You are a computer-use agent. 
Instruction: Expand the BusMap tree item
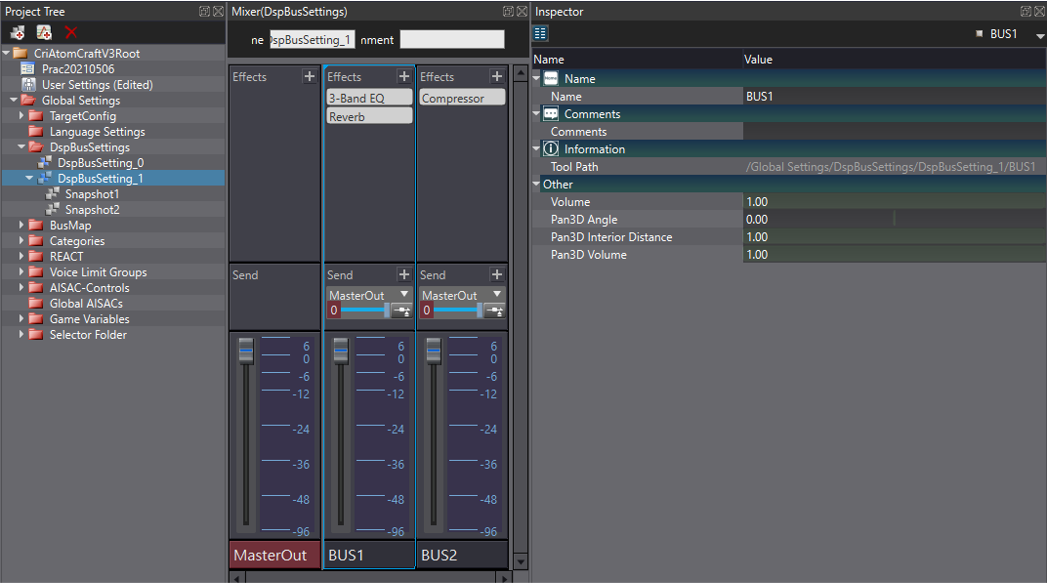21,225
